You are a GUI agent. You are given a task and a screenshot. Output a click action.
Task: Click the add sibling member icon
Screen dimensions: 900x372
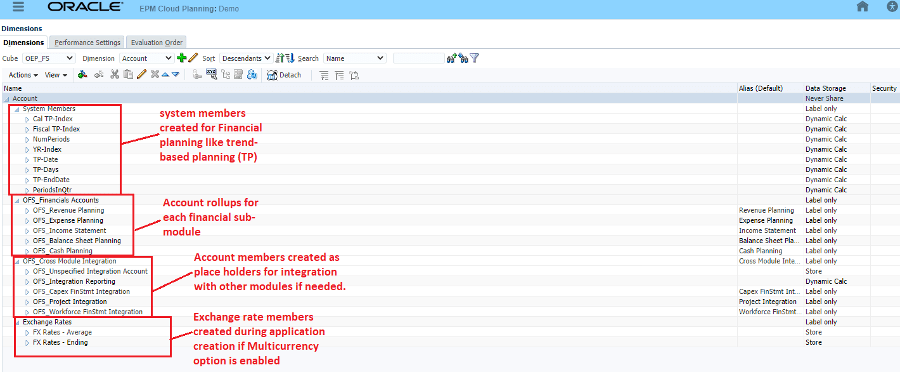[x=99, y=75]
